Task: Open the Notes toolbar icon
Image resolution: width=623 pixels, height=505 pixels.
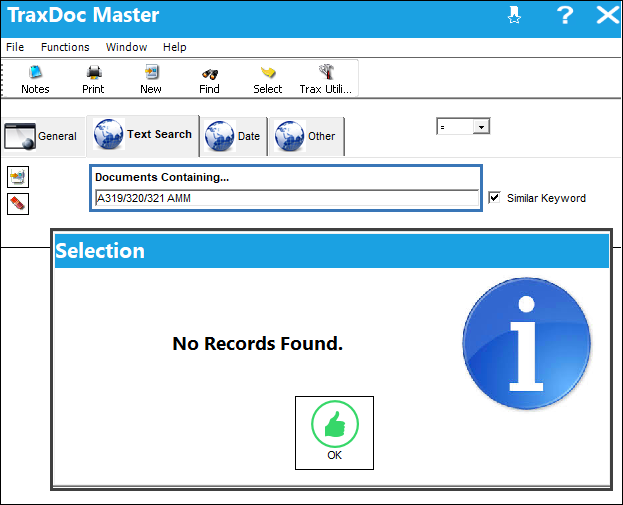Action: (35, 79)
